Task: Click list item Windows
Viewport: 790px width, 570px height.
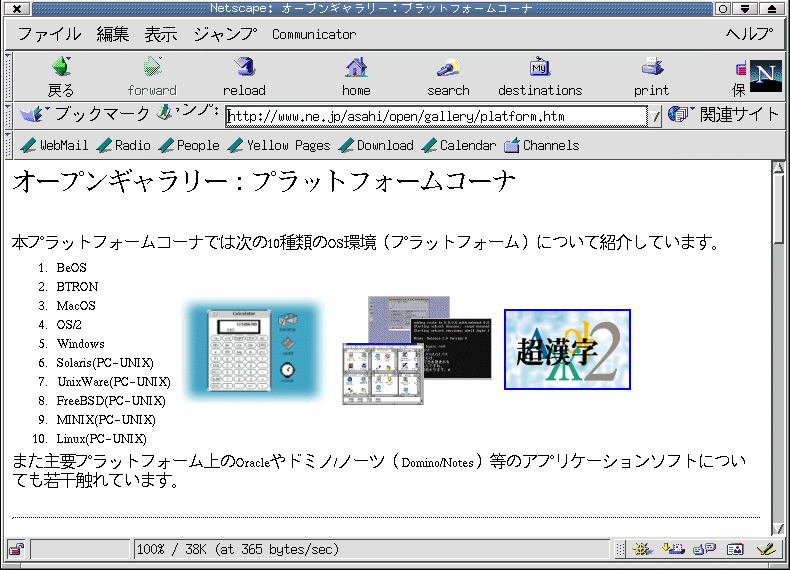Action: tap(81, 344)
